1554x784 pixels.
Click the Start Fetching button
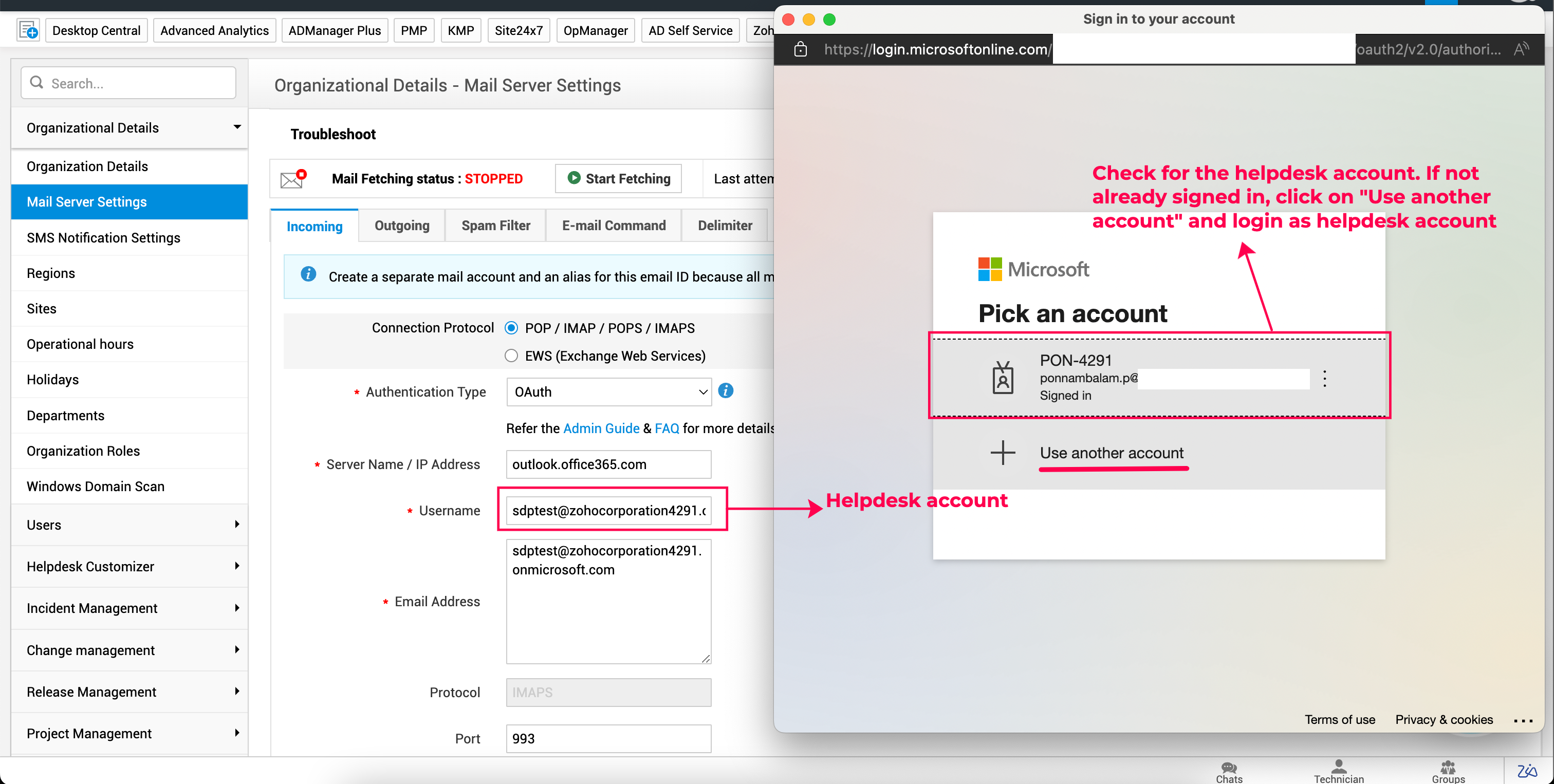(x=618, y=178)
